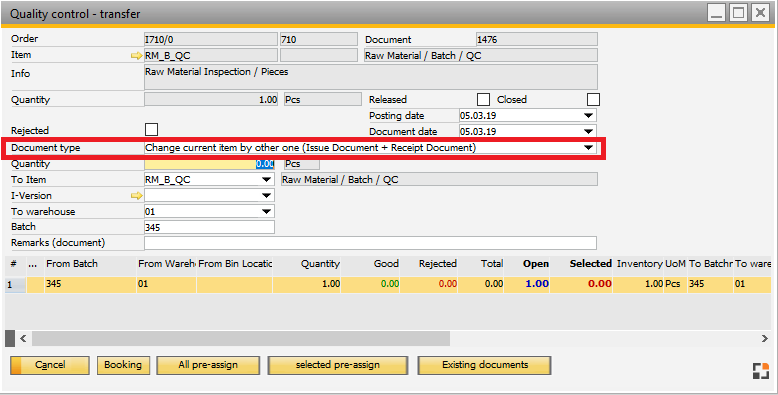The height and width of the screenshot is (395, 778).
Task: Click the Info field Raw Material Inspection
Action: [x=371, y=77]
